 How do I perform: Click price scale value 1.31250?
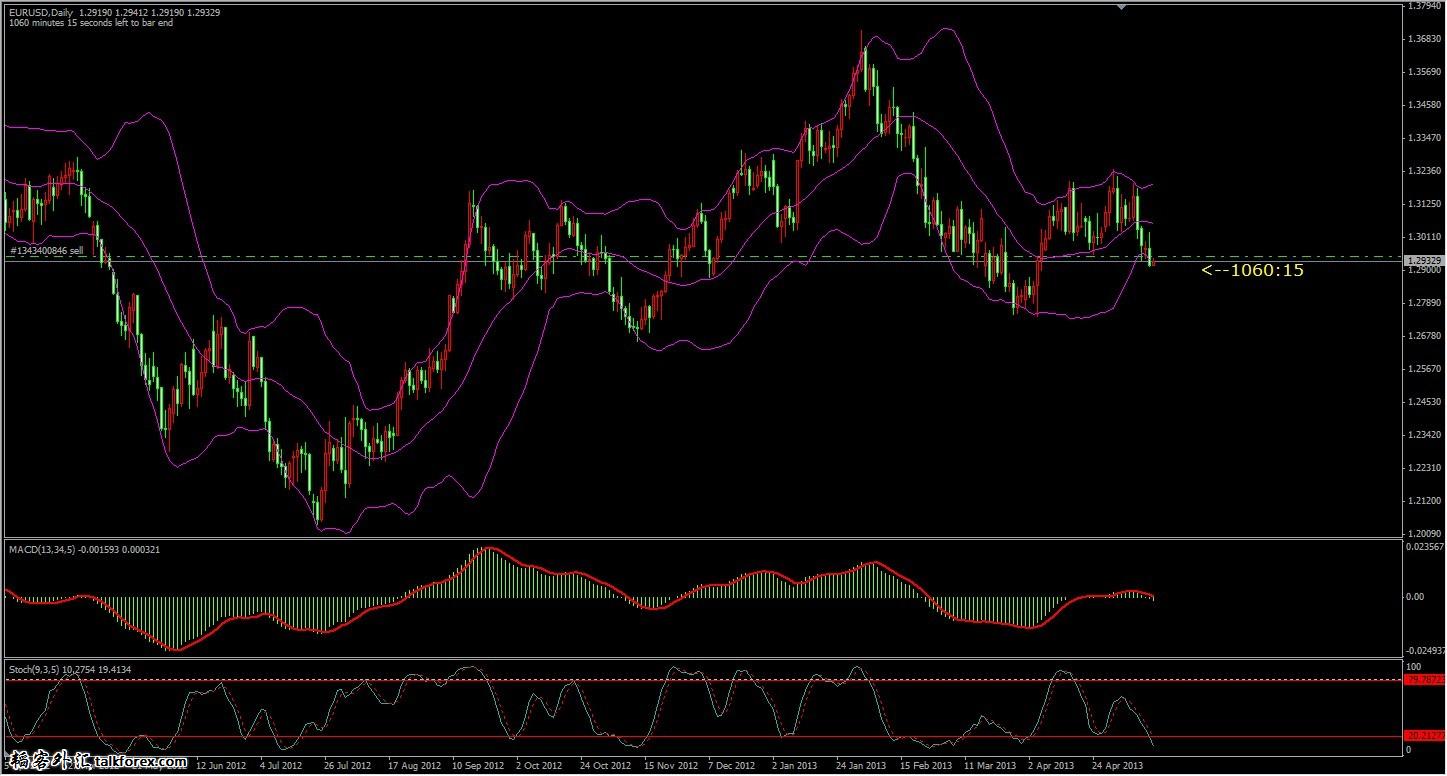coord(1423,204)
